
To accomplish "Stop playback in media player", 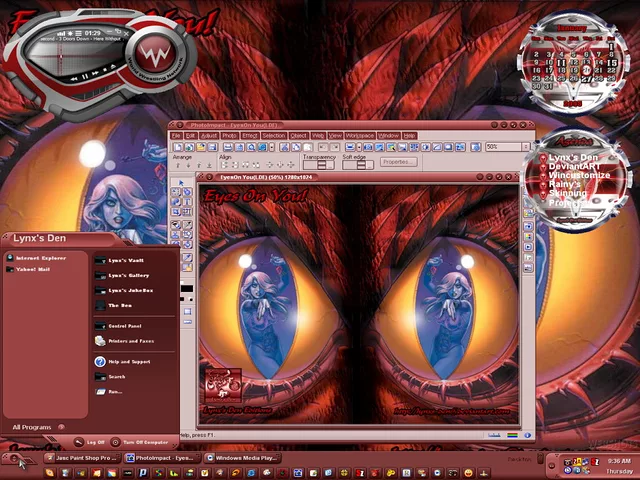I will point(105,70).
